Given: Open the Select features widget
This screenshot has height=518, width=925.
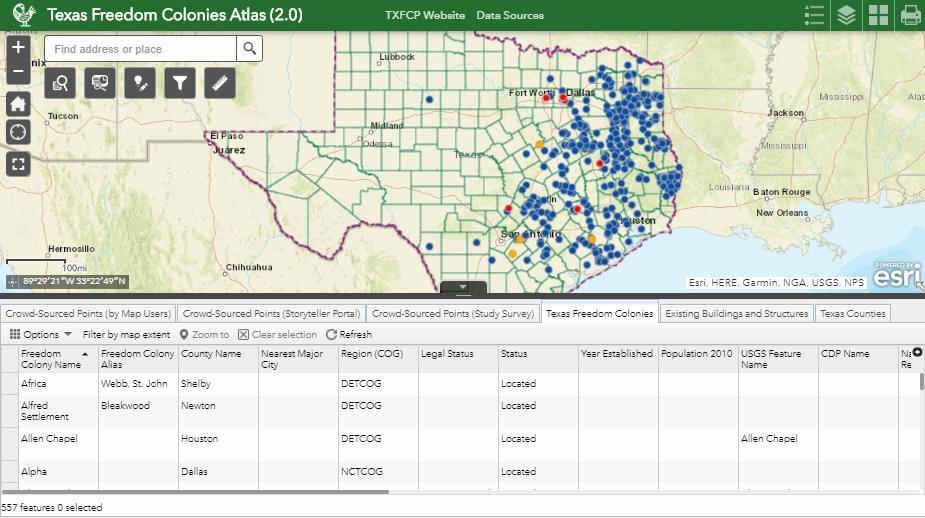Looking at the screenshot, I should pyautogui.click(x=100, y=83).
